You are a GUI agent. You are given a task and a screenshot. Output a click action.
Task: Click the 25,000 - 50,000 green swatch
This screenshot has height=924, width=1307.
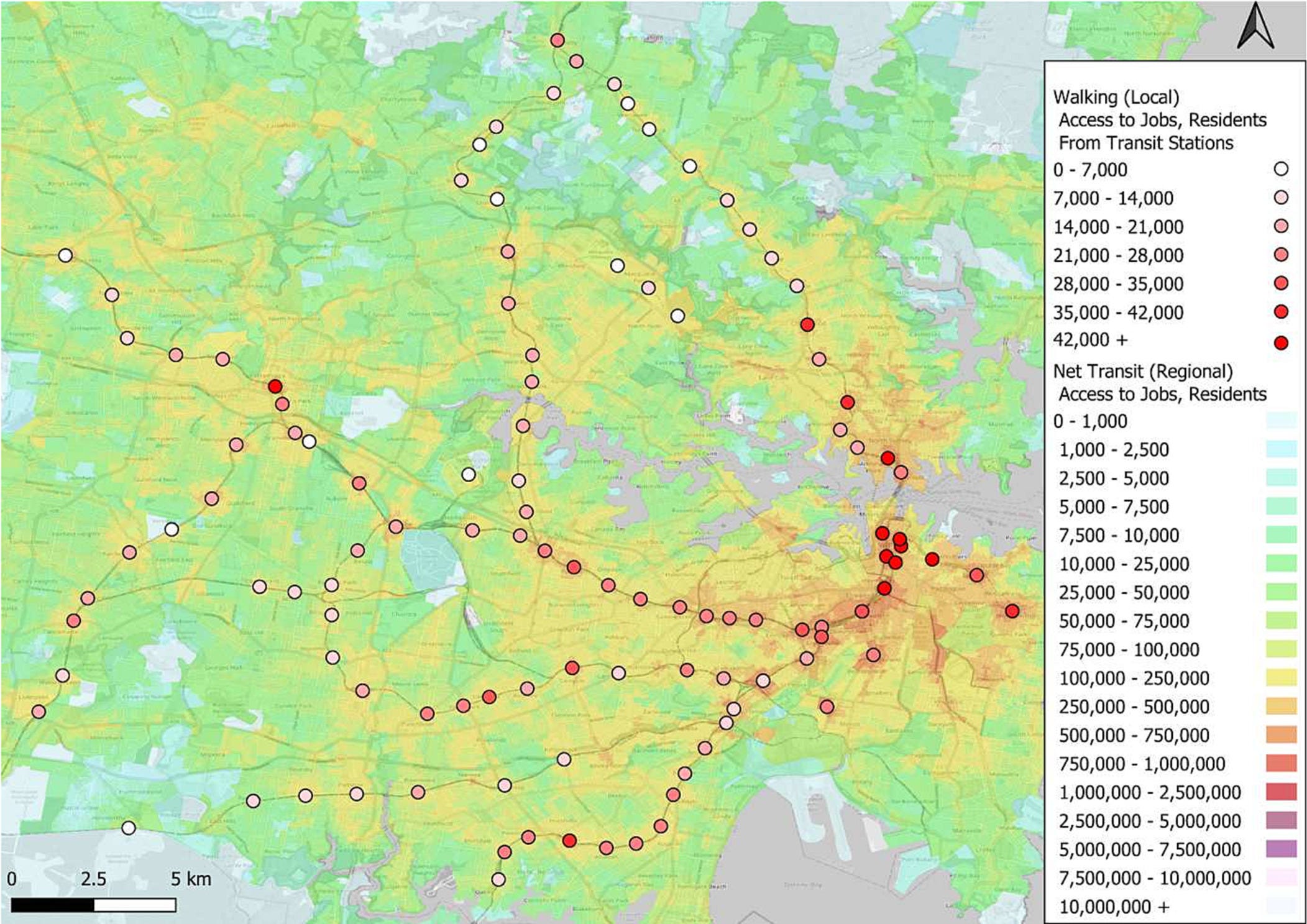click(x=1281, y=592)
